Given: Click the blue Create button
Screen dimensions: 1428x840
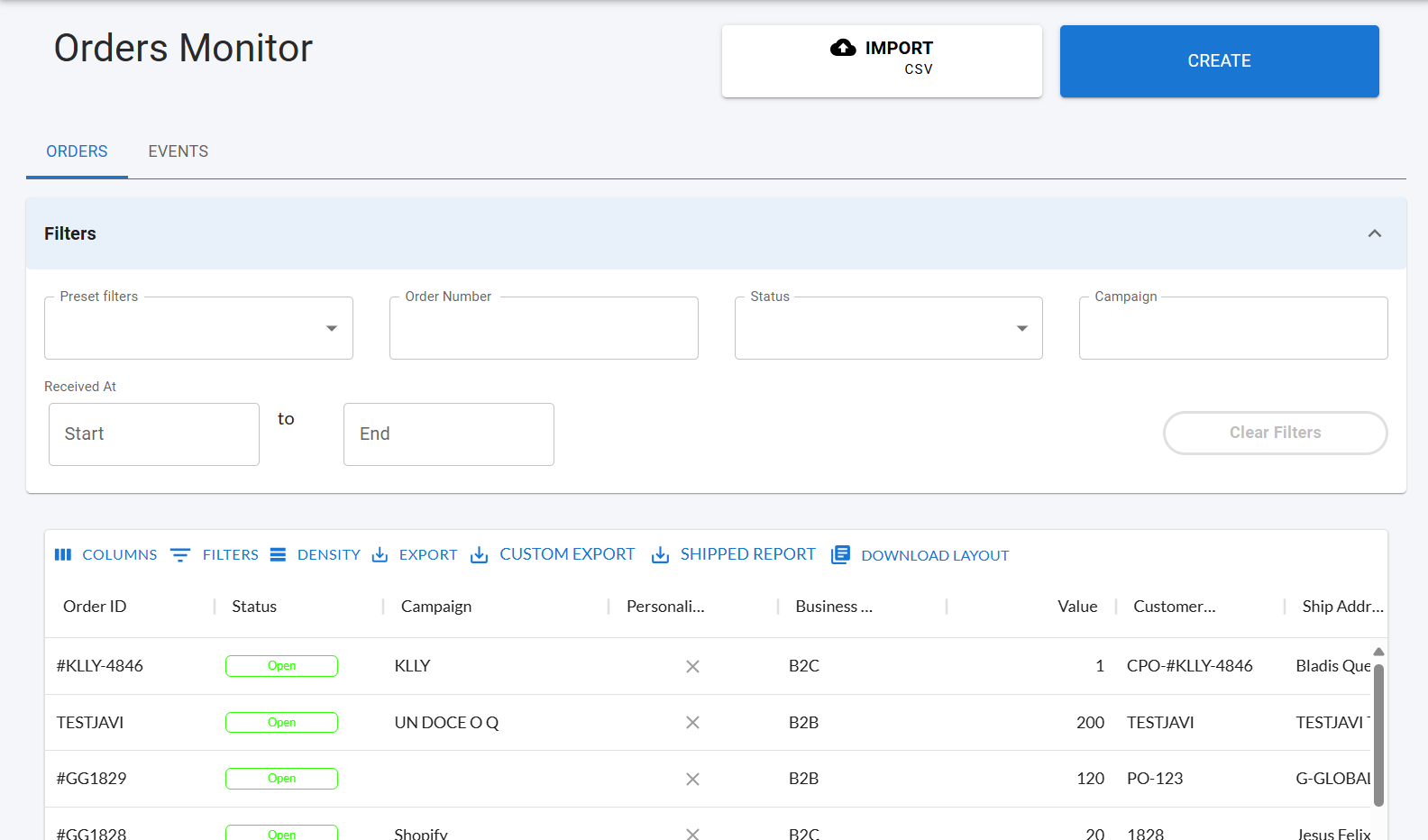Looking at the screenshot, I should (x=1219, y=61).
